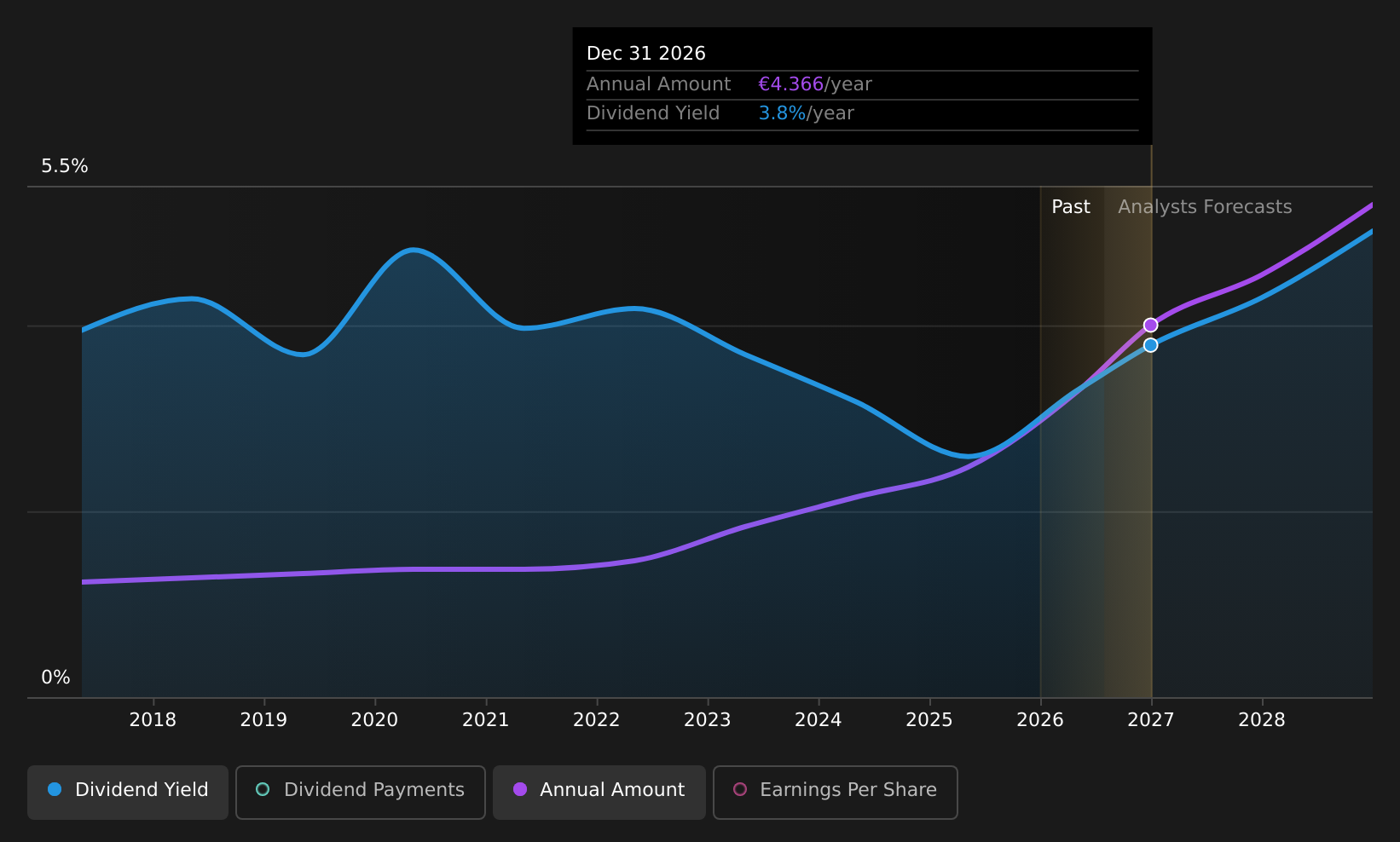Click the 2021 x-axis label
1400x842 pixels.
pos(485,720)
